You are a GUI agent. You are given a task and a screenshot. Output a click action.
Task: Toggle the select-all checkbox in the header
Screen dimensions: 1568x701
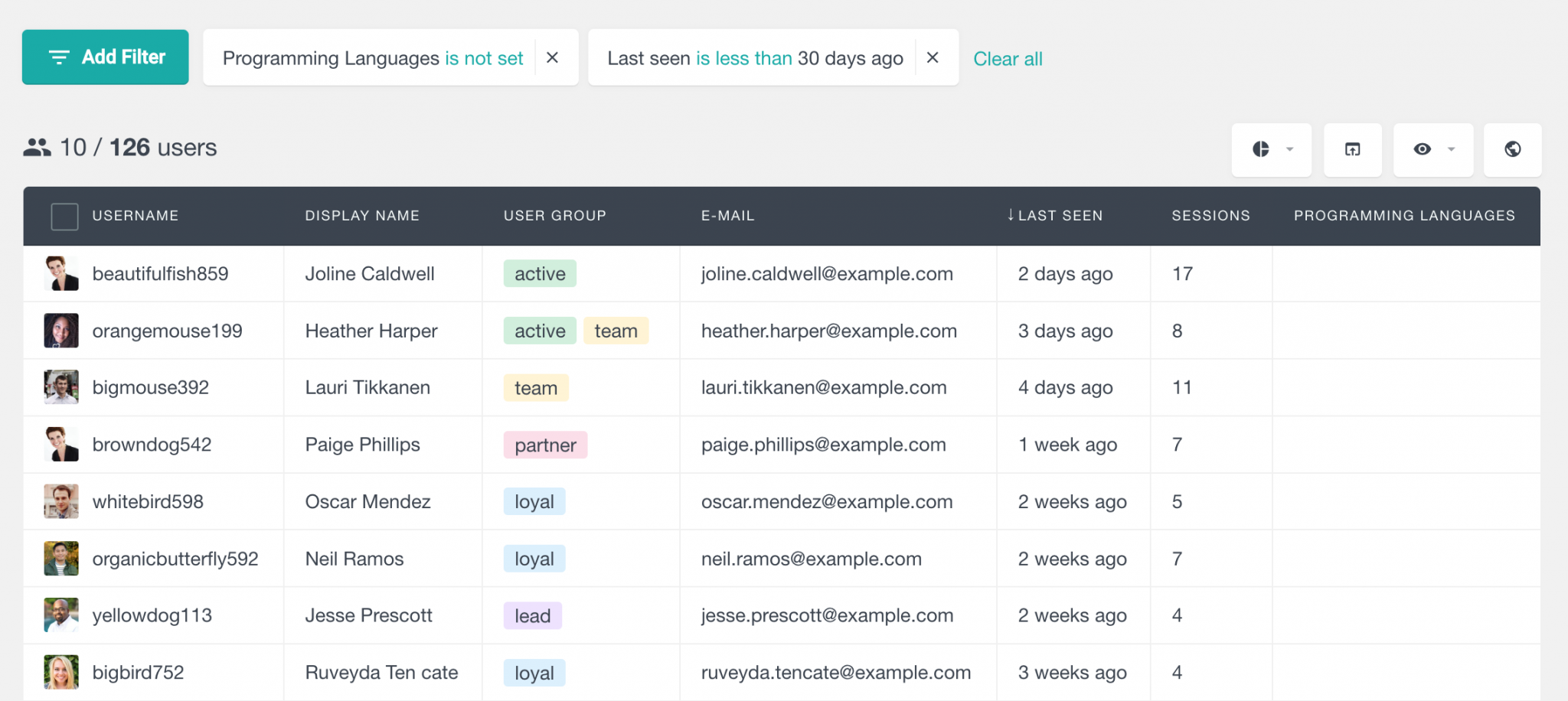64,216
